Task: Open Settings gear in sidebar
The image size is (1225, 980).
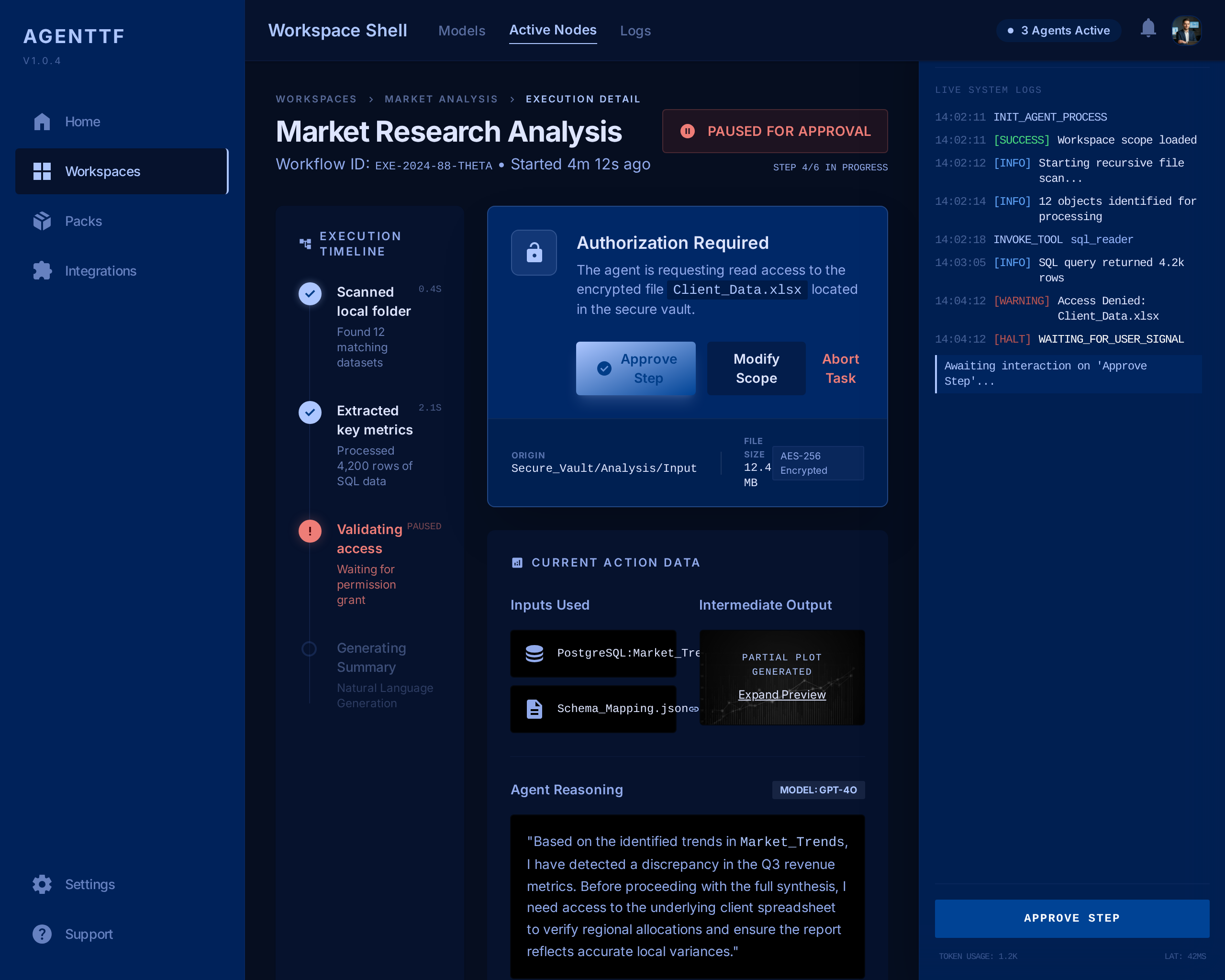Action: point(42,884)
